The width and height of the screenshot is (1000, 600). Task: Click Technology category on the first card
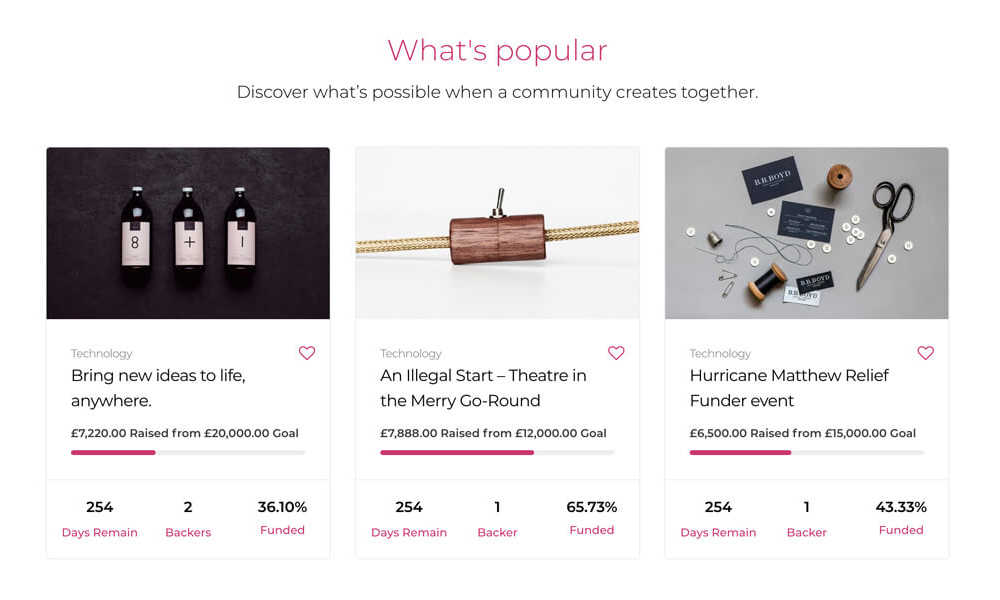101,354
